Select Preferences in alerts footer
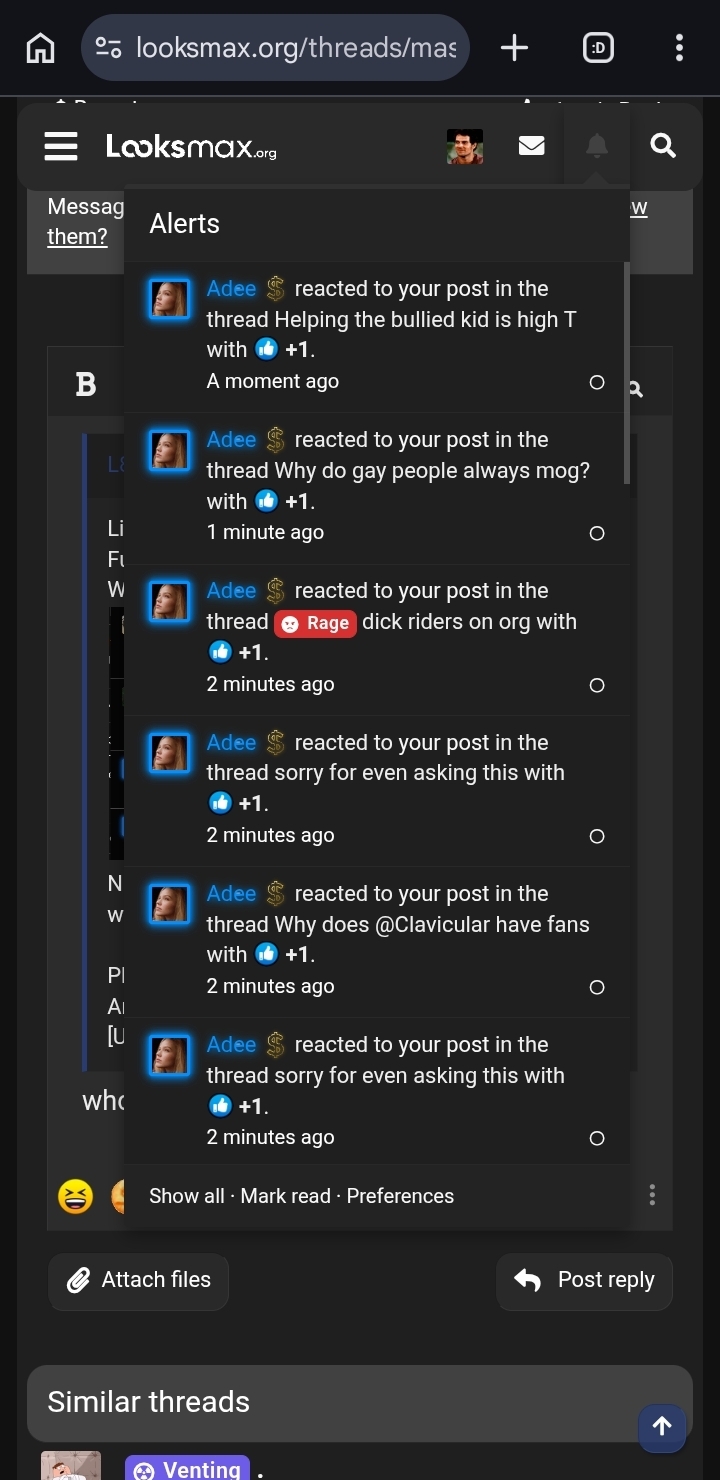This screenshot has height=1480, width=720. click(400, 1196)
